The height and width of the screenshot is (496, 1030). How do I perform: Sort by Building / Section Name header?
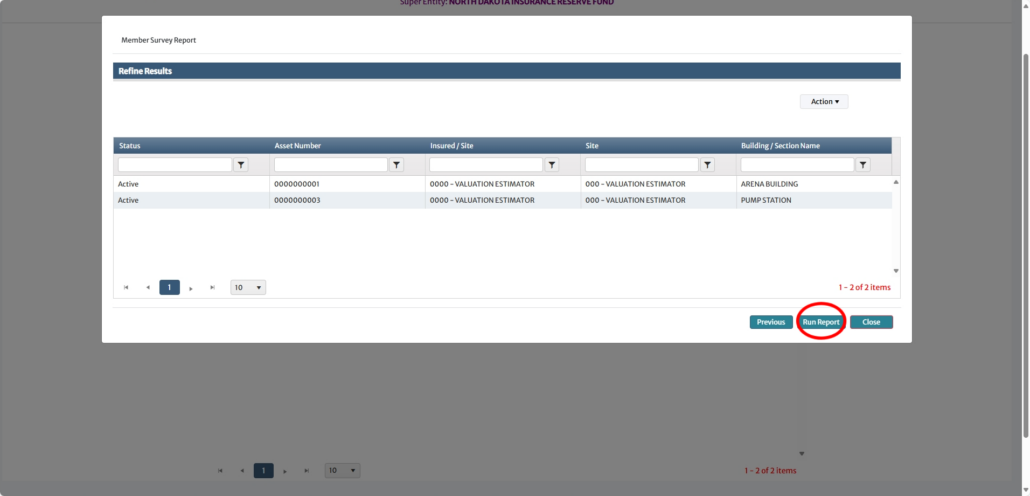pos(780,146)
